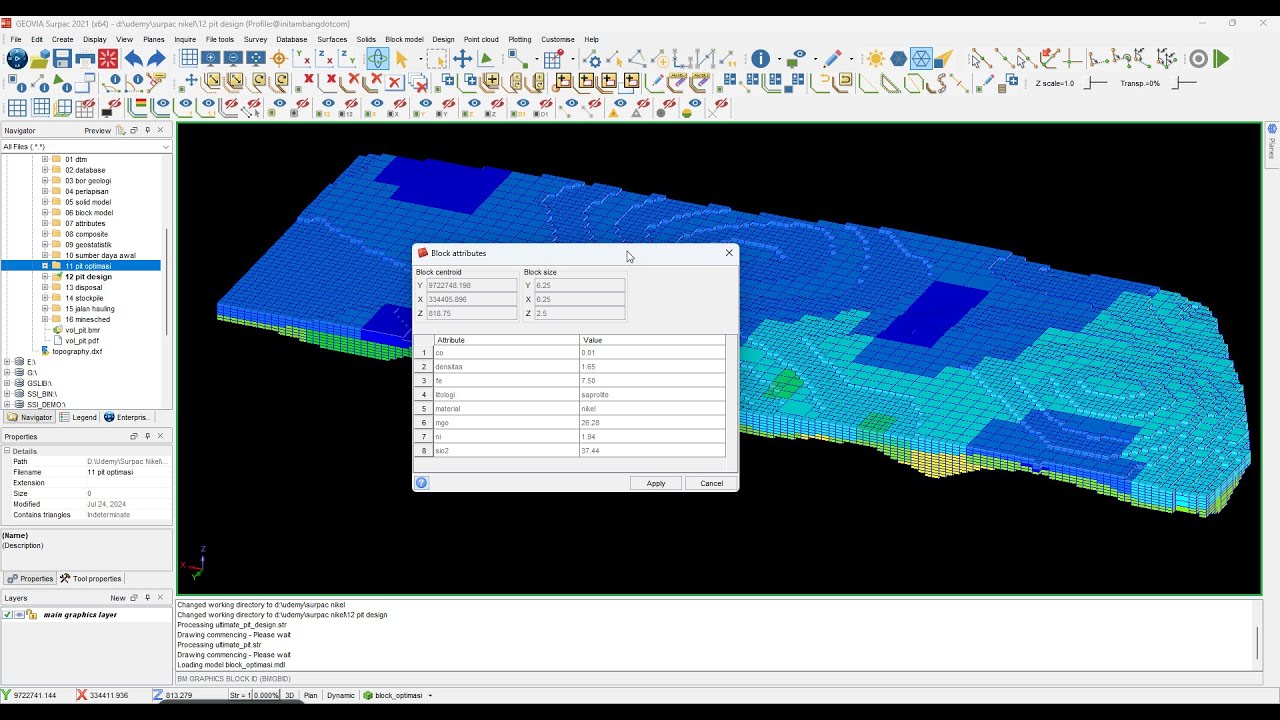Click New in Layers panel

pyautogui.click(x=118, y=598)
